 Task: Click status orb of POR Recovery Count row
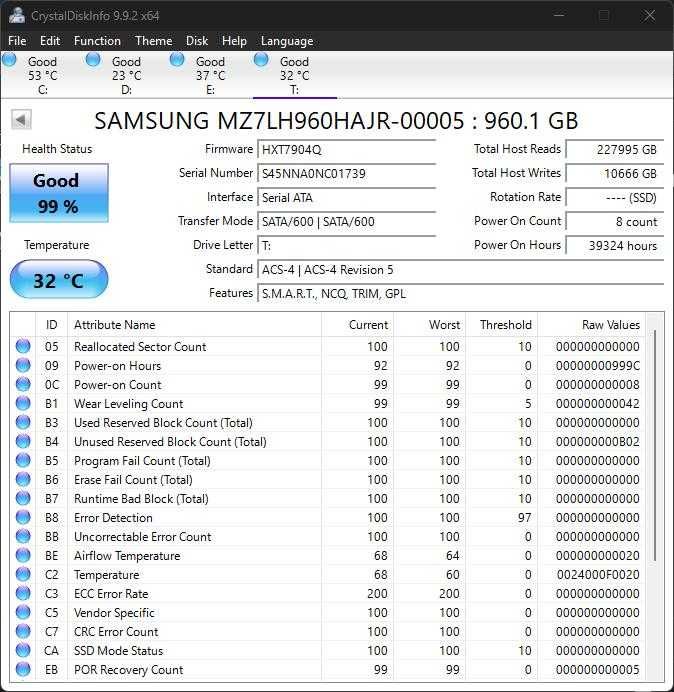coord(23,669)
